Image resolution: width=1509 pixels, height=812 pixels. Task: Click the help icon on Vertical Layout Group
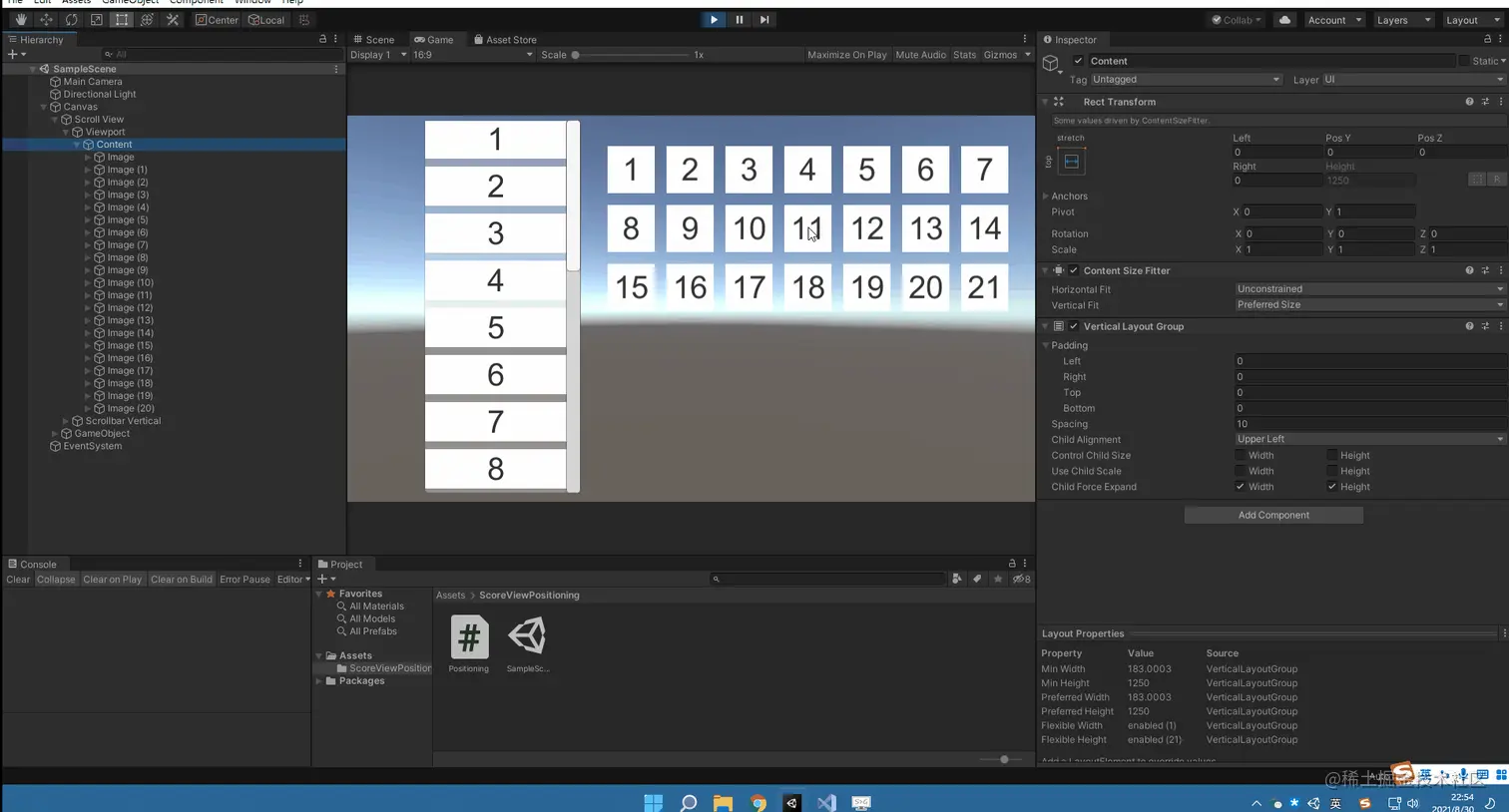1469,325
